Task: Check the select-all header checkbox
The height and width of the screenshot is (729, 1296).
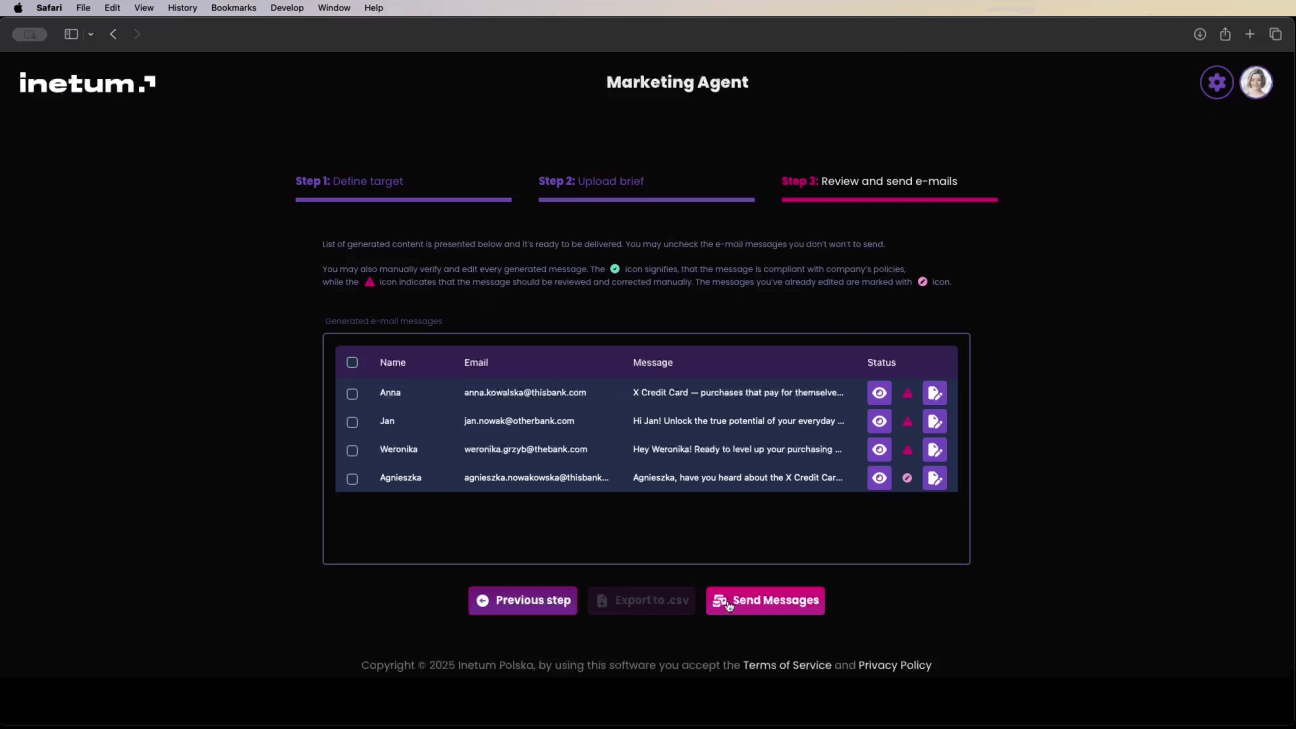Action: tap(352, 363)
